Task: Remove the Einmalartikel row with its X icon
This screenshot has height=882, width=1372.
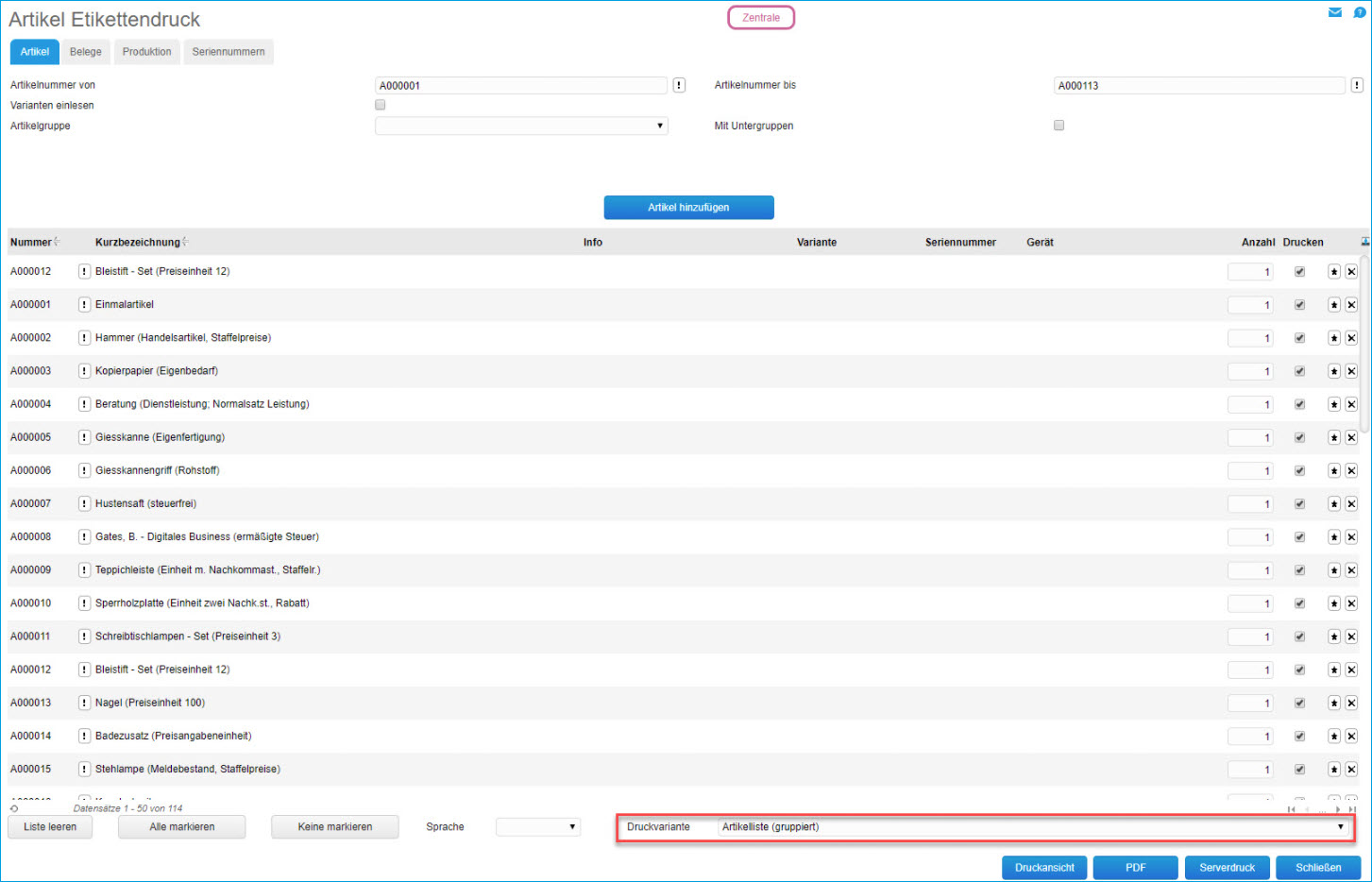Action: tap(1351, 305)
